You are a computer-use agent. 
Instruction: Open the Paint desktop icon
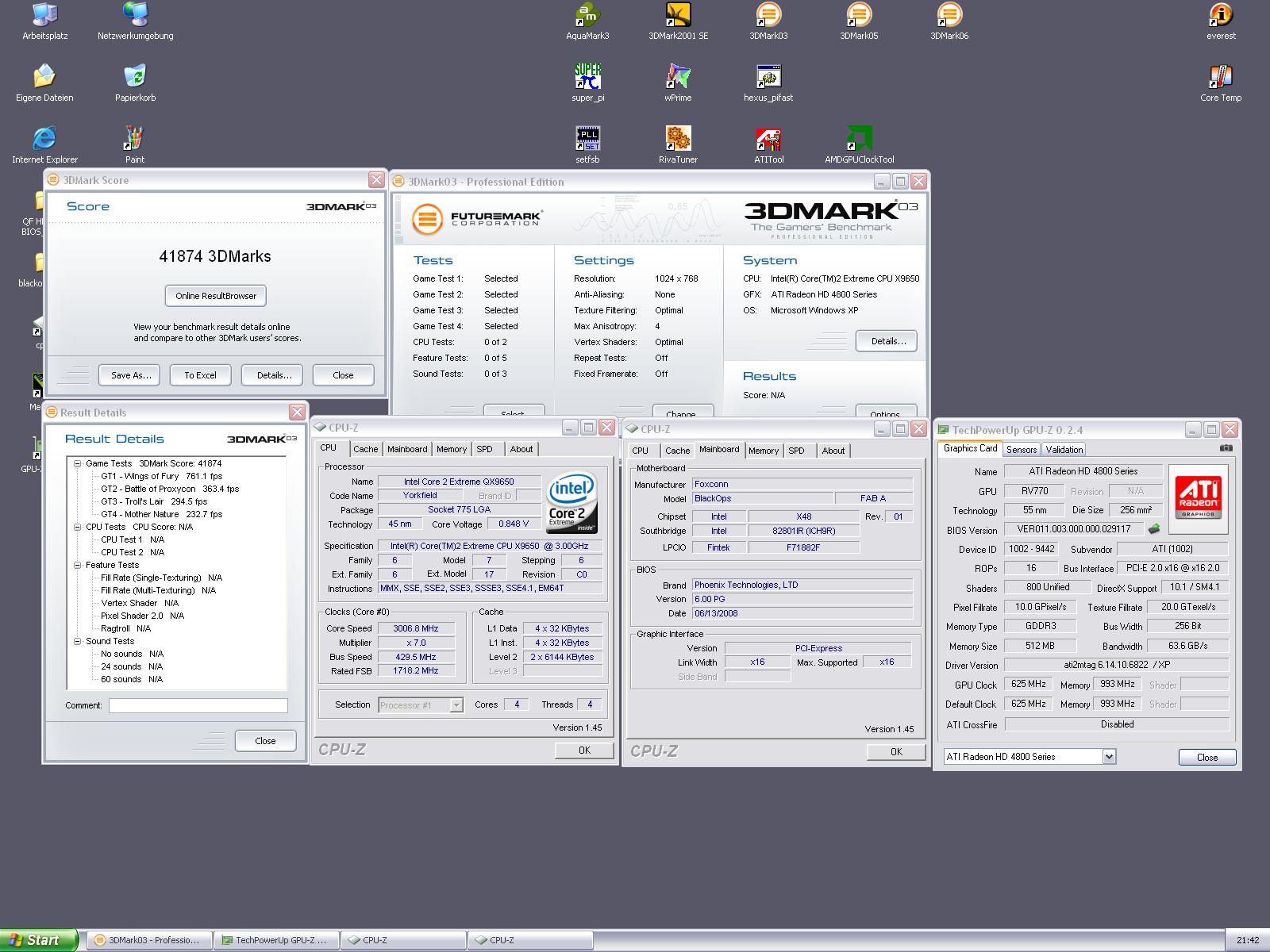coord(135,145)
